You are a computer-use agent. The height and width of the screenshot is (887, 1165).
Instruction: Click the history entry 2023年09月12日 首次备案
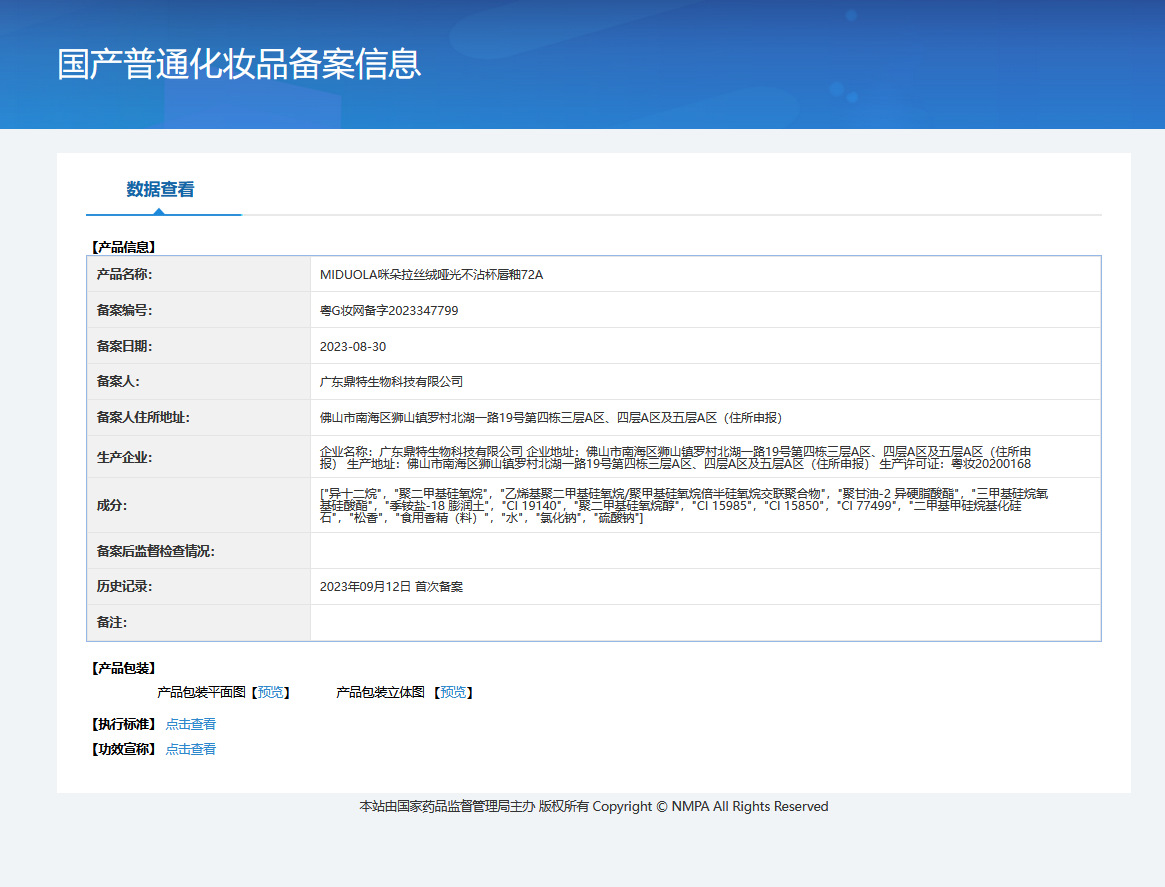392,587
